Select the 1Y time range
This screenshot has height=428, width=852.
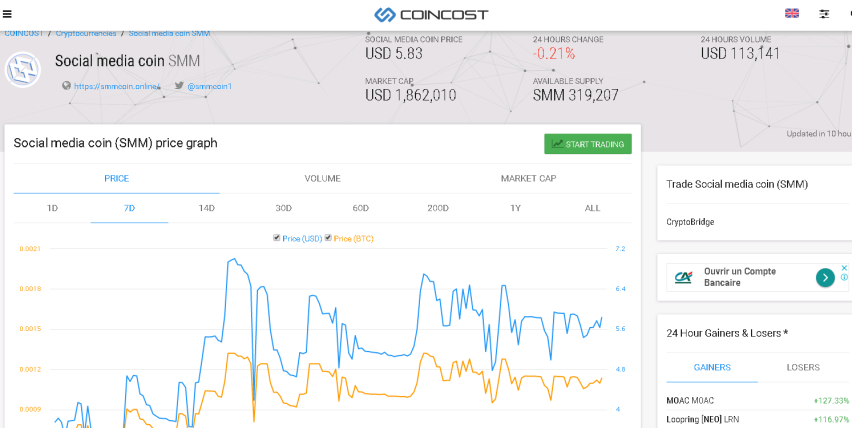pos(516,208)
